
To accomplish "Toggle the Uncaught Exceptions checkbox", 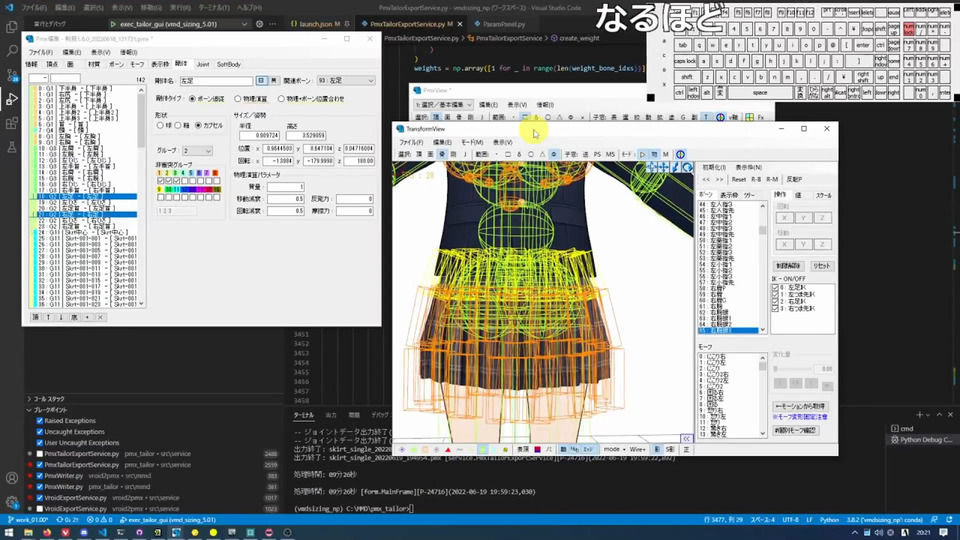I will click(x=39, y=431).
